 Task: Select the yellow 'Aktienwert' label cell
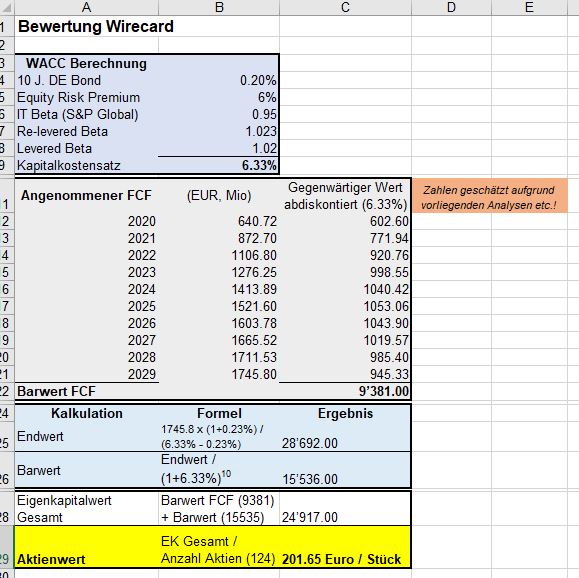pyautogui.click(x=86, y=547)
